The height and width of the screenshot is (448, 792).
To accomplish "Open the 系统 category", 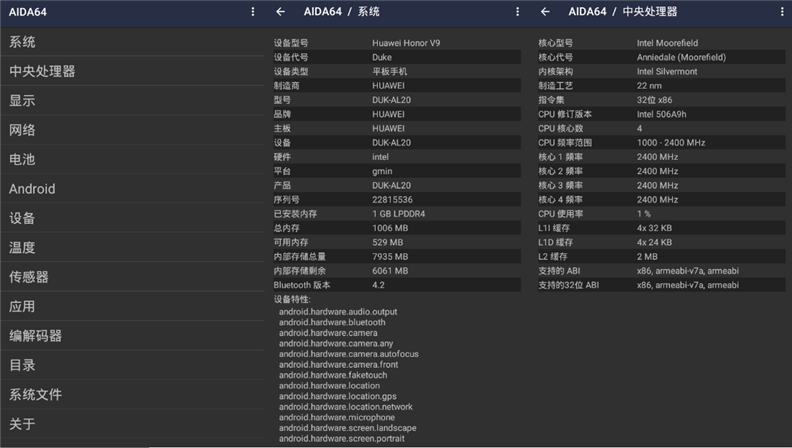I will point(132,42).
